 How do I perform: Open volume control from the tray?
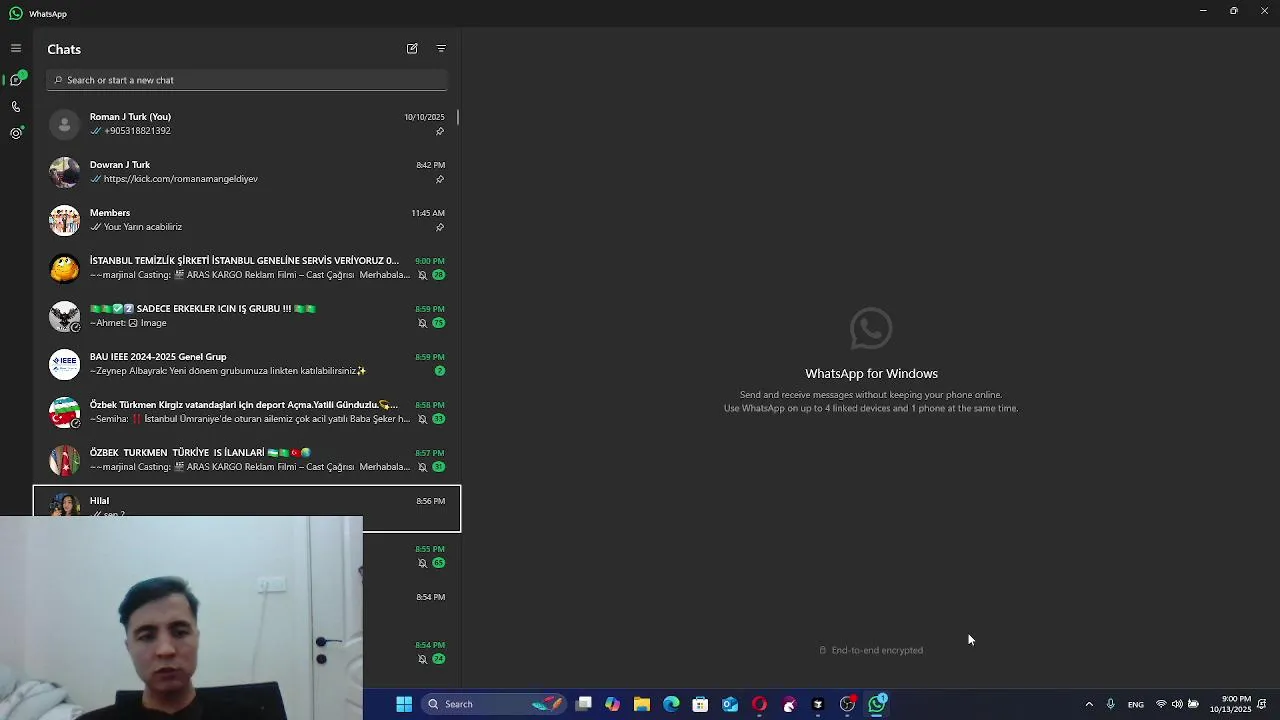pos(1177,704)
